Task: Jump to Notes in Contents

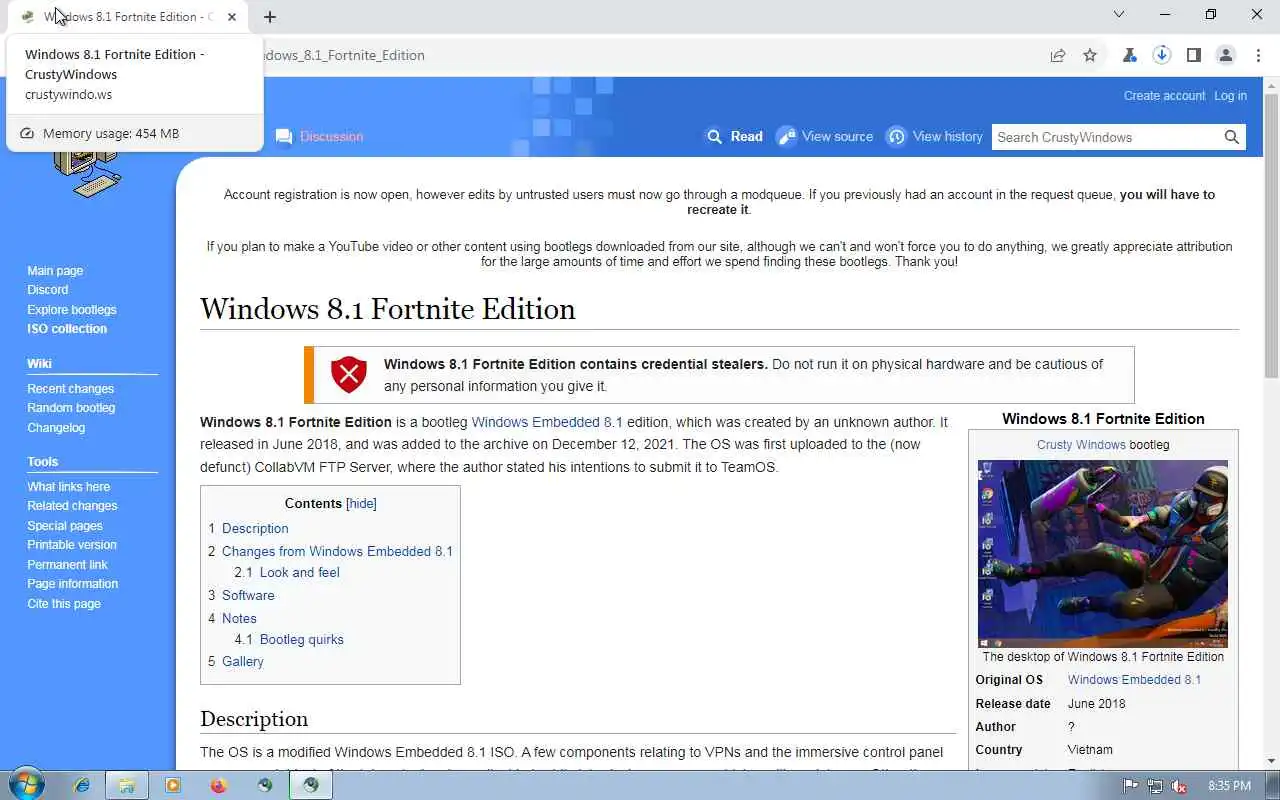Action: [239, 618]
